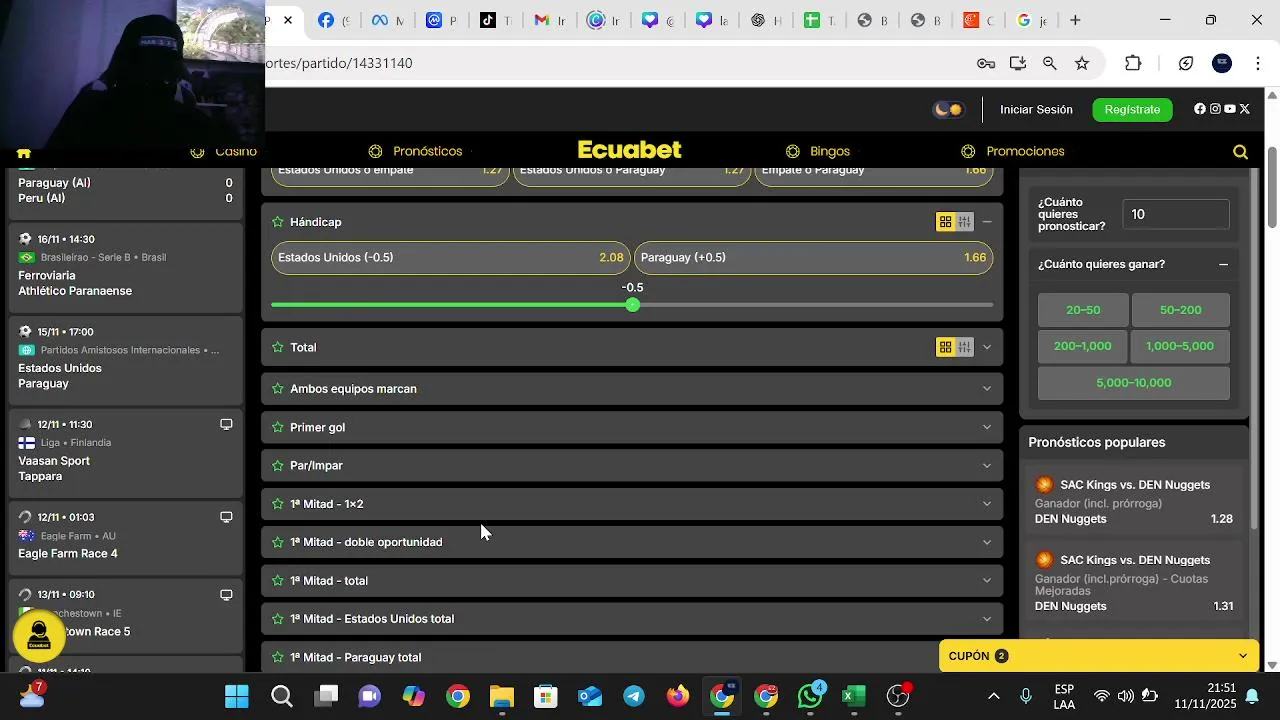Open Chrome zoom magnifier icon
Viewport: 1280px width, 720px height.
point(1050,63)
